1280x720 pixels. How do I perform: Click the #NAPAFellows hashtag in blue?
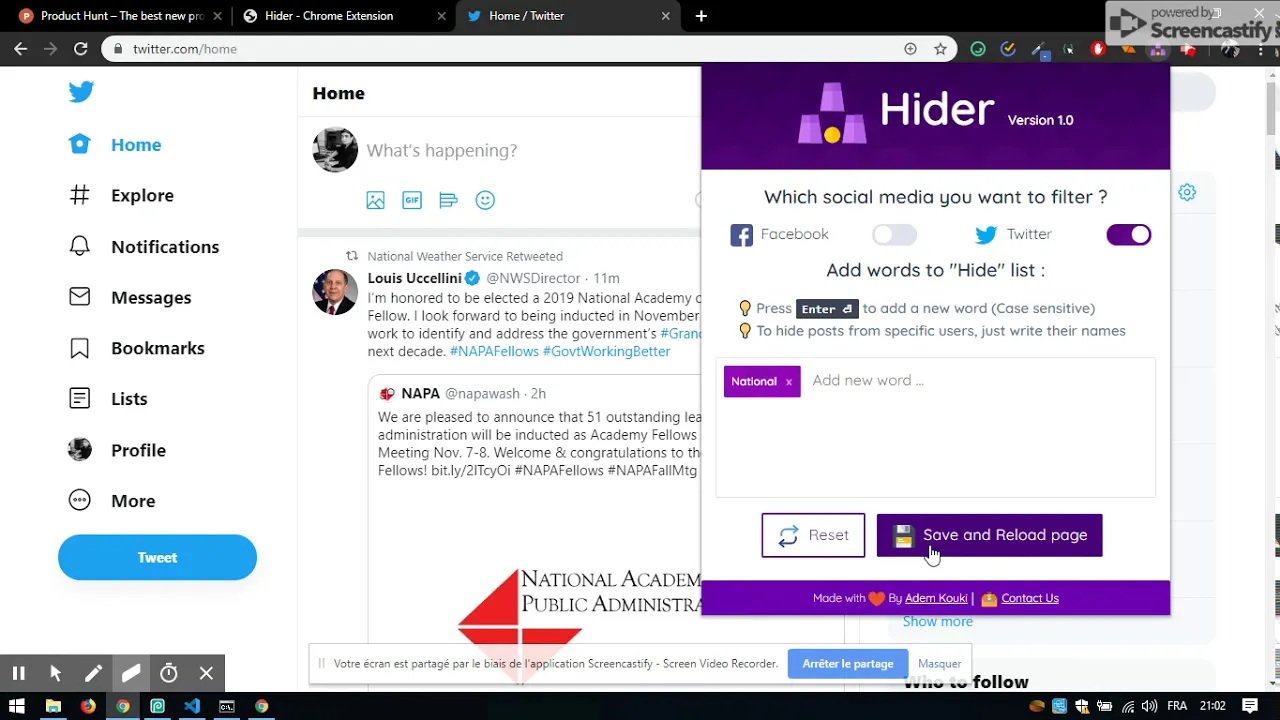coord(494,352)
